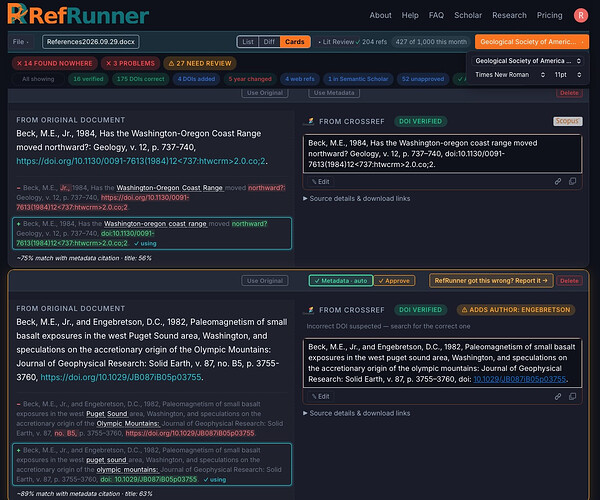Click the 427 of 1,000 this month badge
This screenshot has width=600, height=500.
coord(431,42)
